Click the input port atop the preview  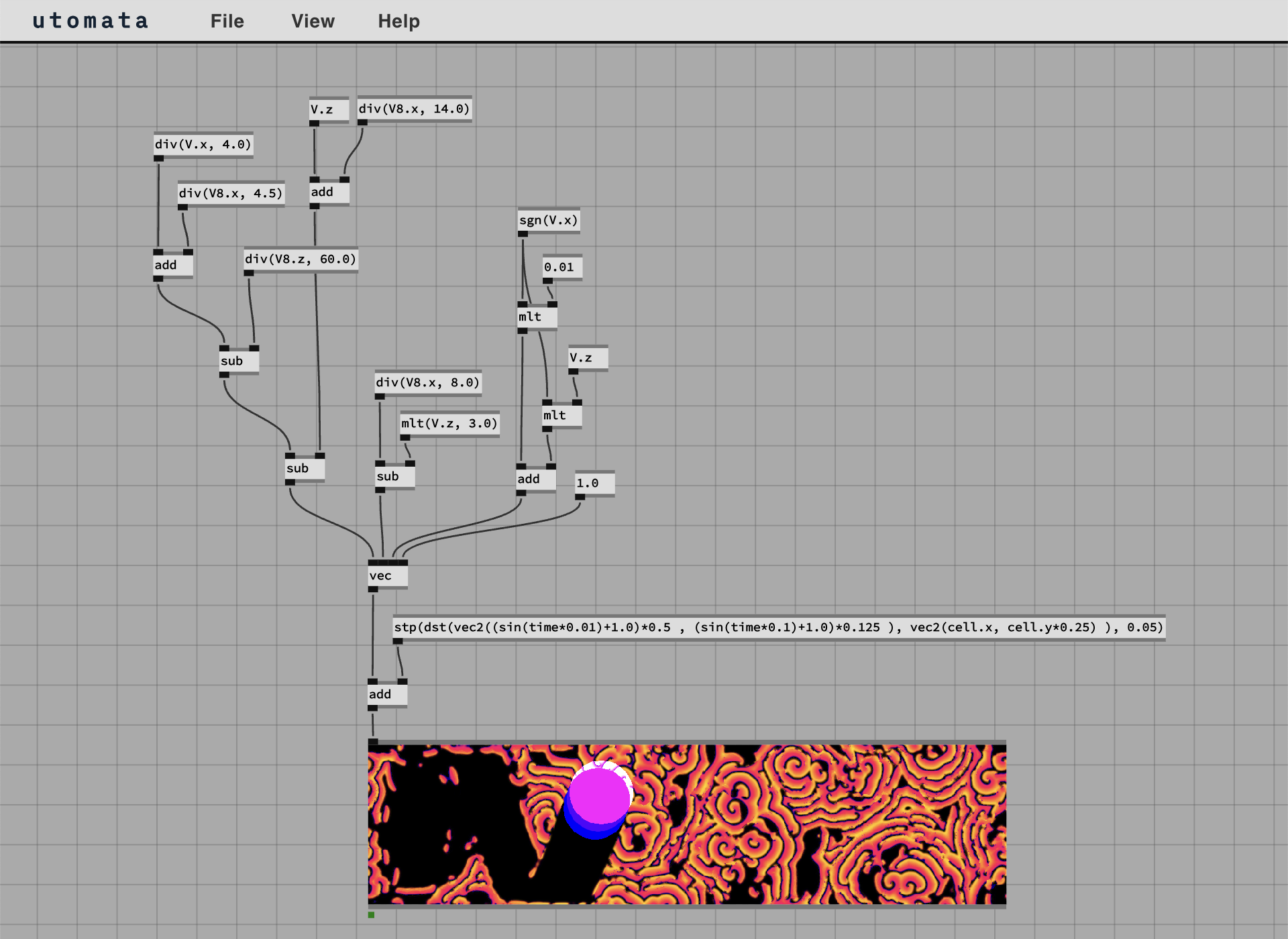pyautogui.click(x=373, y=742)
